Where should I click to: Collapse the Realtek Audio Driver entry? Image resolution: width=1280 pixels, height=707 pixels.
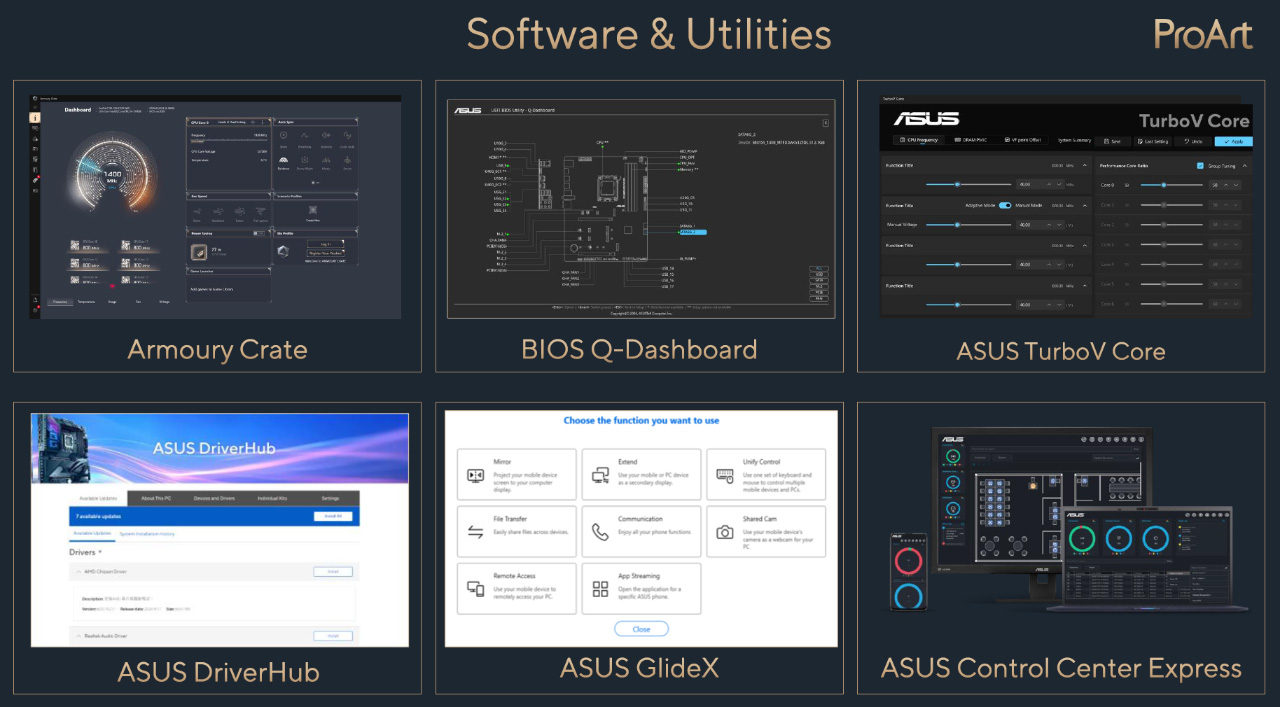point(78,636)
